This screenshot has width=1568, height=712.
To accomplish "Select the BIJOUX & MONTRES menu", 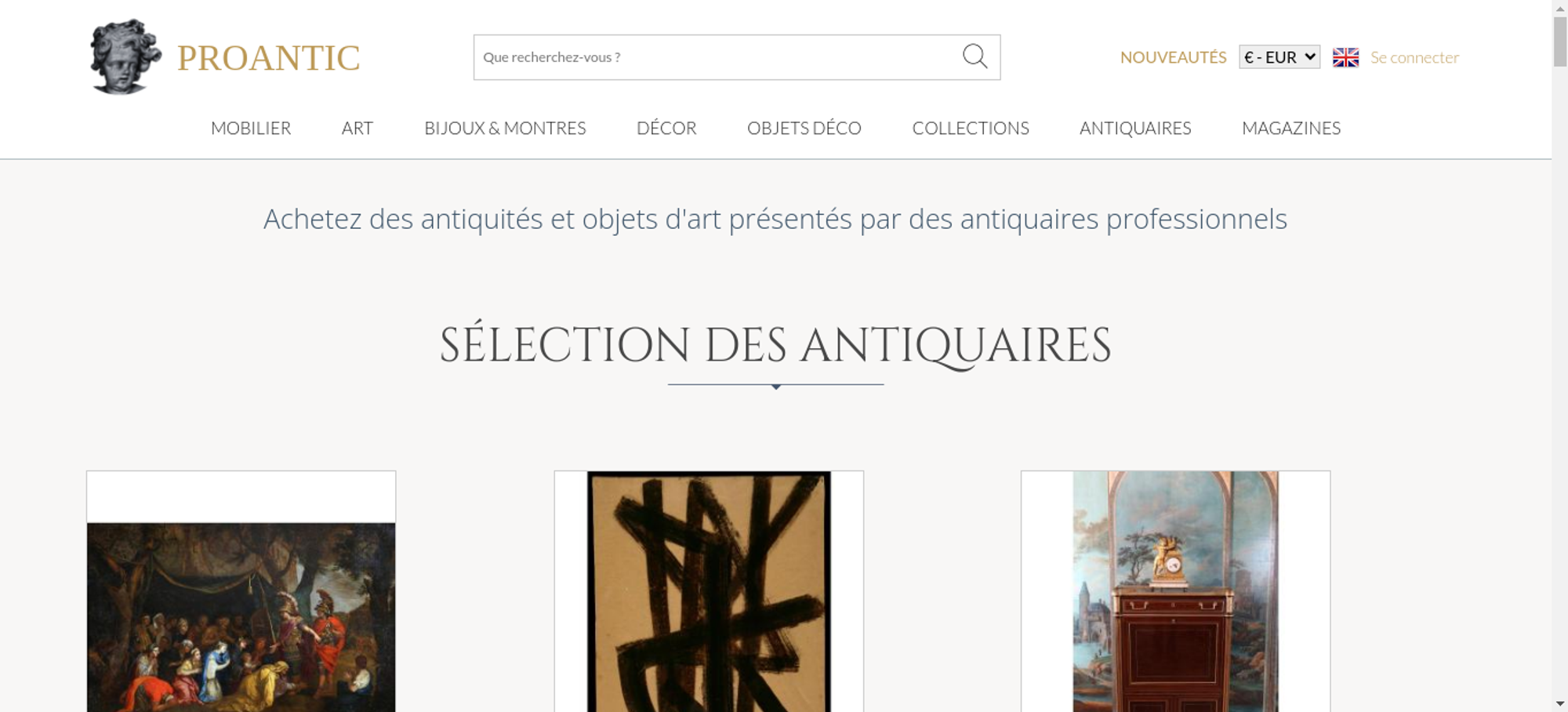I will tap(505, 128).
